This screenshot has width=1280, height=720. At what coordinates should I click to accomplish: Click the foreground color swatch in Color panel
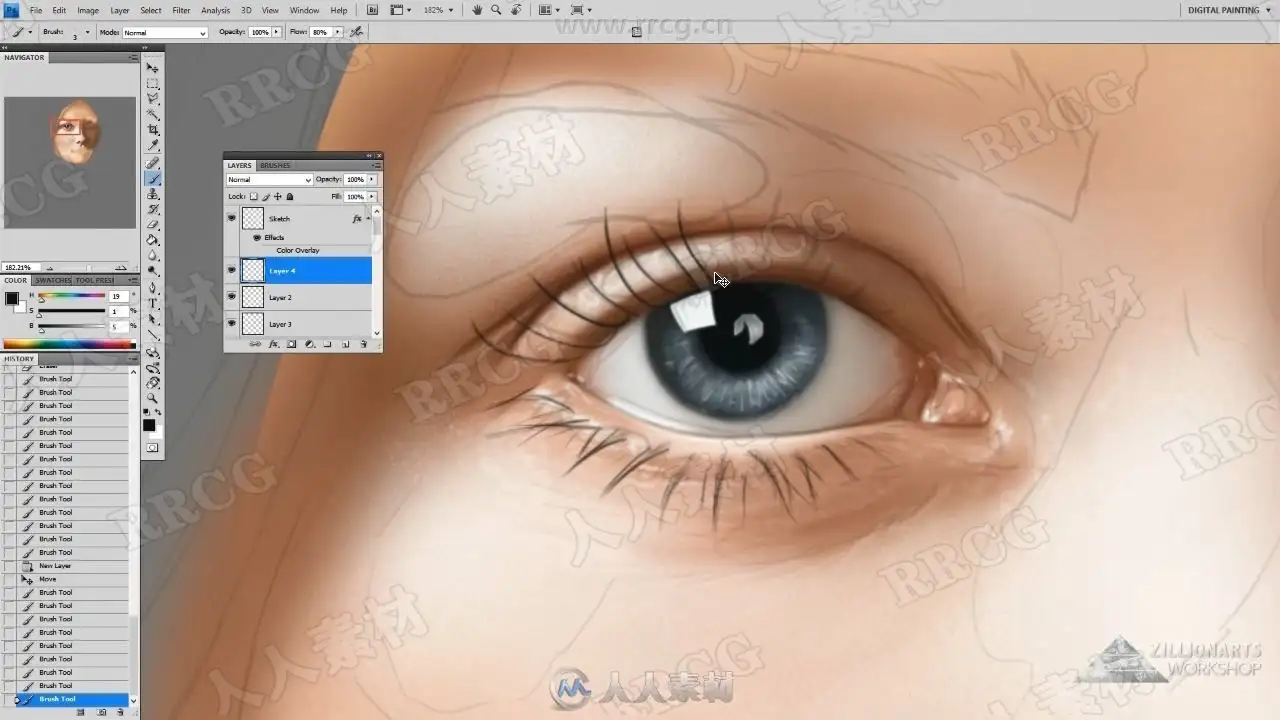[12, 299]
